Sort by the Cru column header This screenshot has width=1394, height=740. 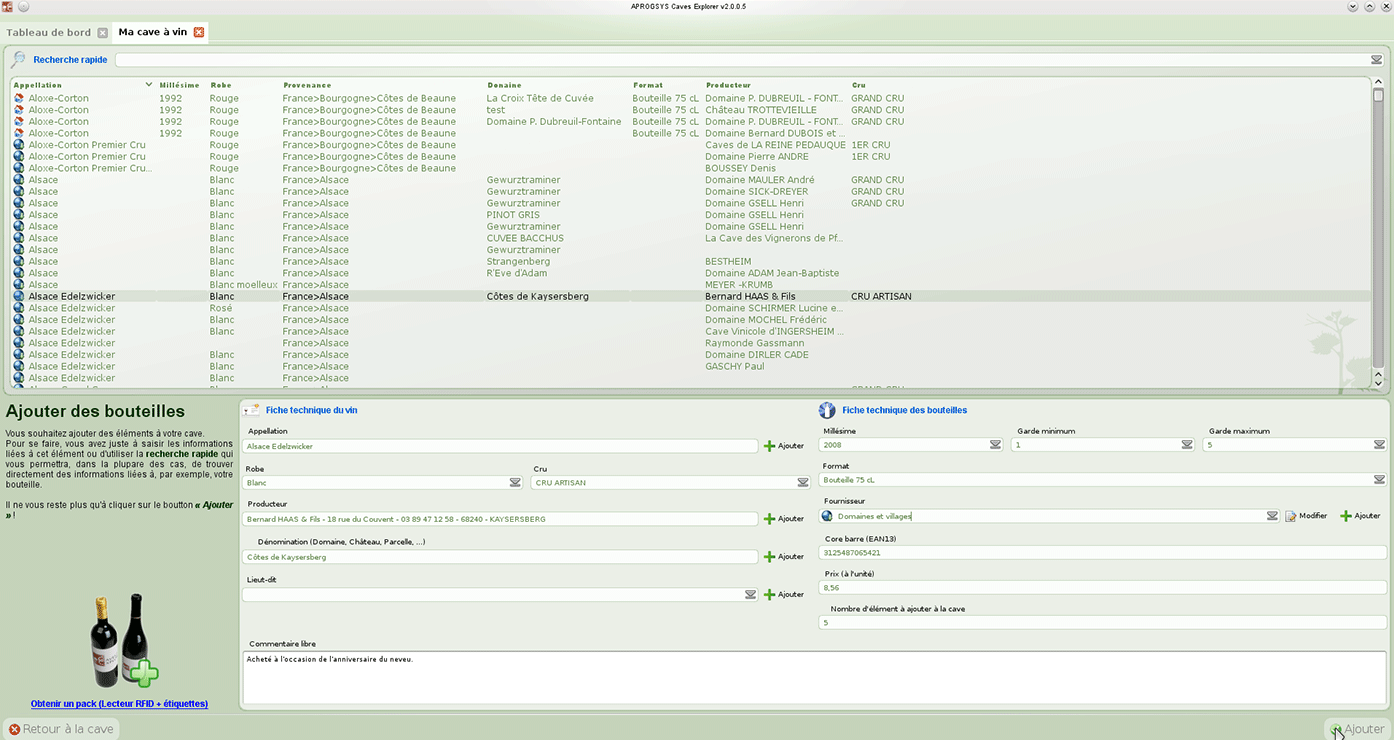[858, 85]
